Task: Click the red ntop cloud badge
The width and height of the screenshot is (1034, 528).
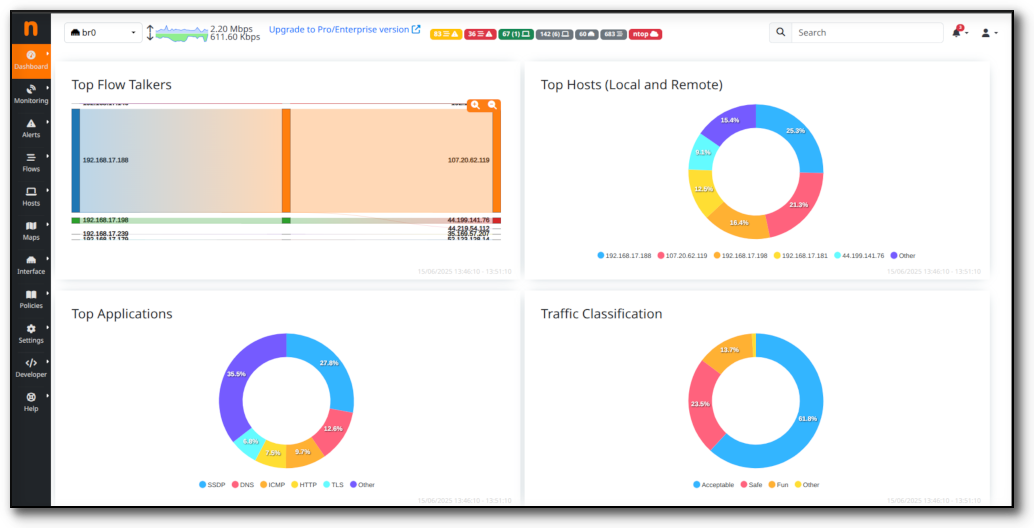Action: click(645, 34)
